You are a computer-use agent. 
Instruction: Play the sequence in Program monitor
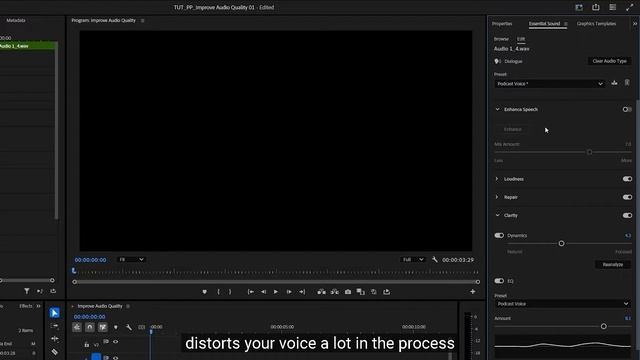tap(276, 292)
